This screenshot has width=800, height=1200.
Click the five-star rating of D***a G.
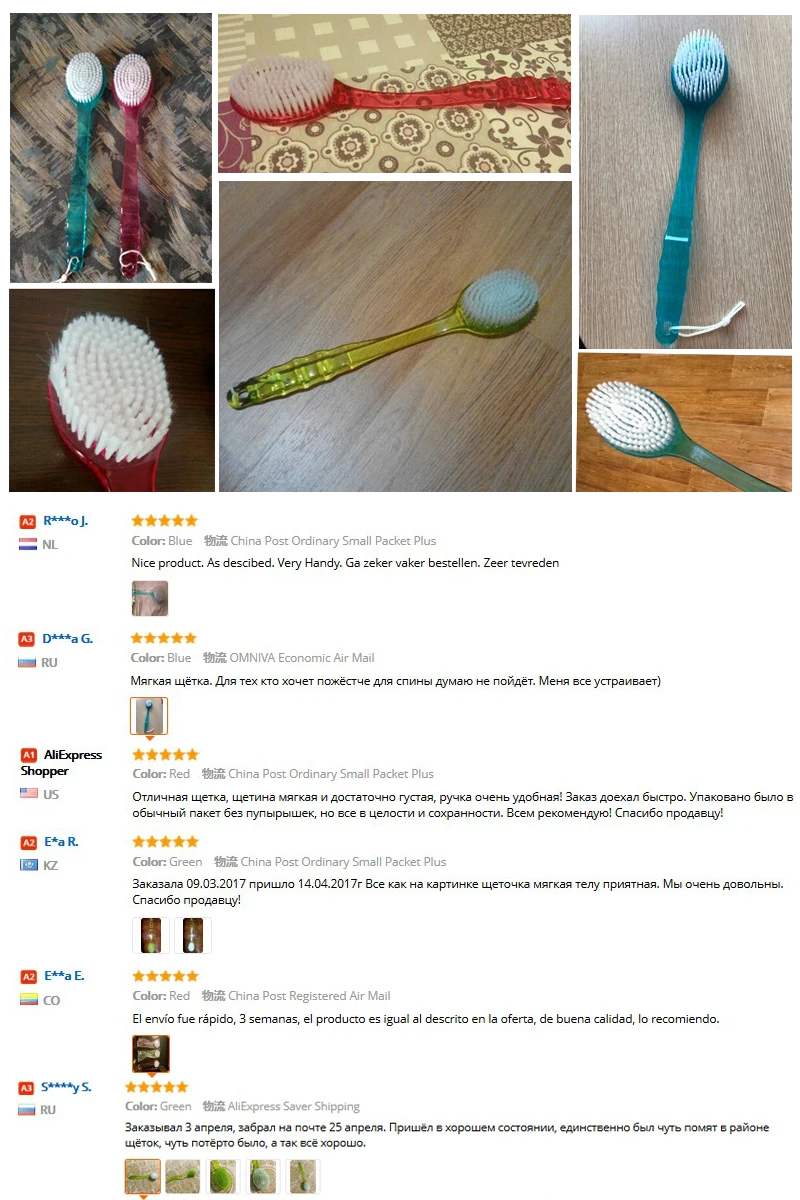point(165,638)
